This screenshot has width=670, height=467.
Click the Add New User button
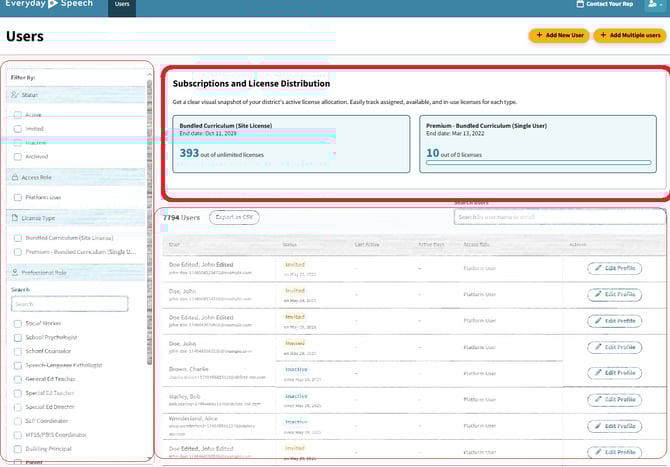(559, 35)
